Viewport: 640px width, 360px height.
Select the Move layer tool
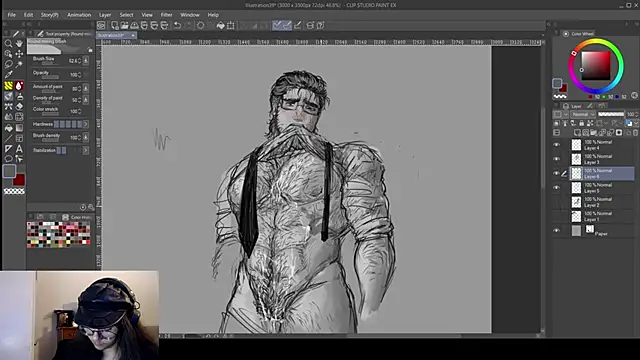pos(19,54)
